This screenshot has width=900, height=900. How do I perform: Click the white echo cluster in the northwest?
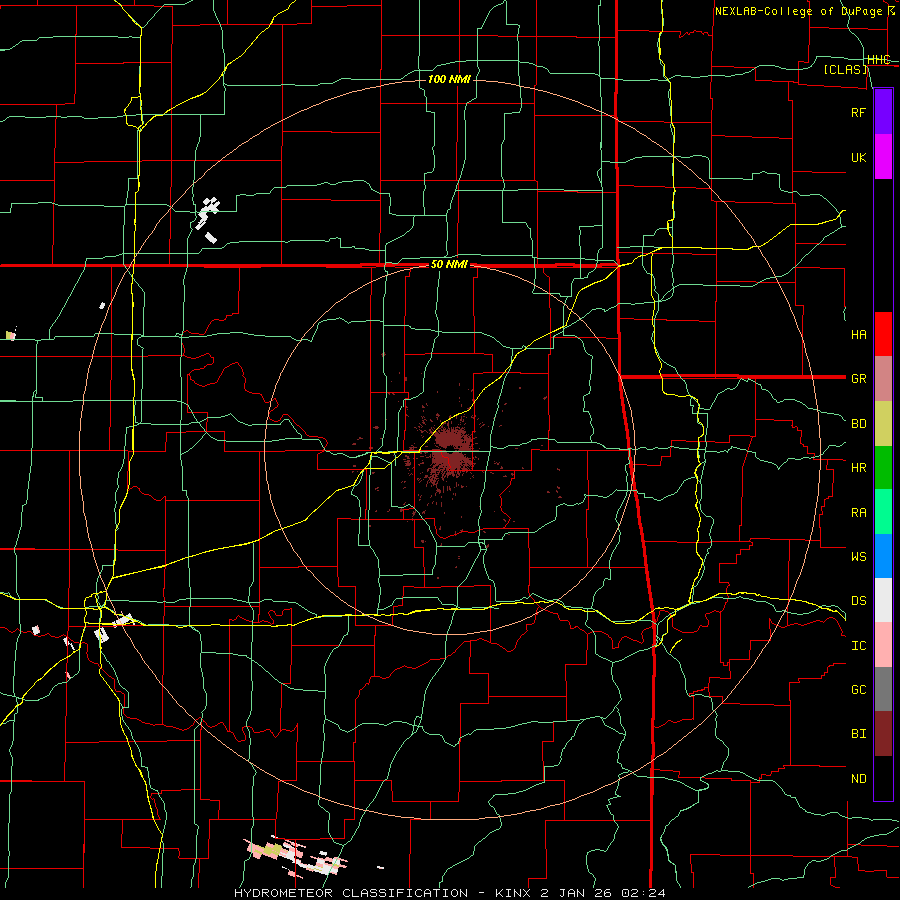click(x=208, y=220)
